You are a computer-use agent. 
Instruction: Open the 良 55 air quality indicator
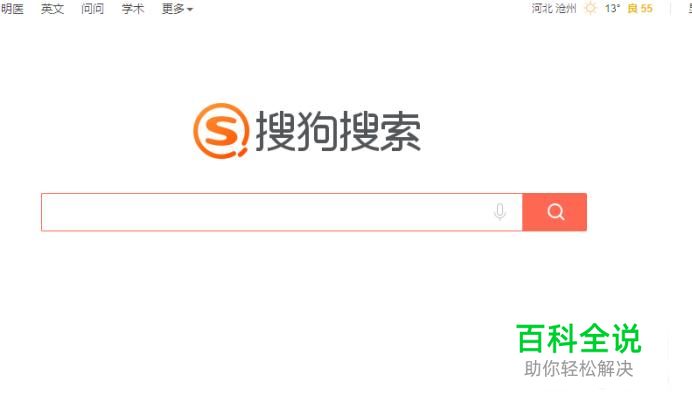click(640, 8)
